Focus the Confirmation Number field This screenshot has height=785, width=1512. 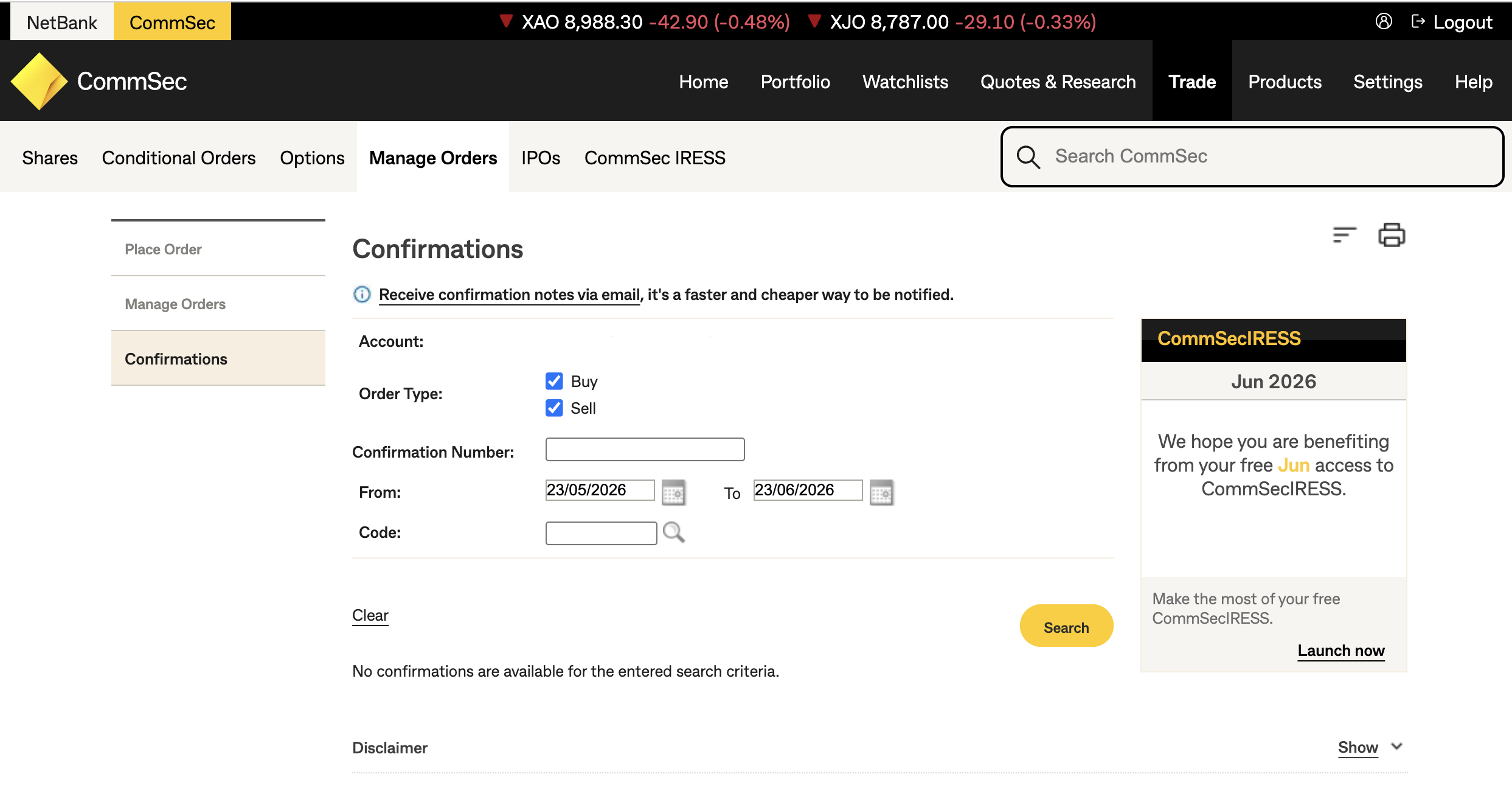pyautogui.click(x=645, y=450)
